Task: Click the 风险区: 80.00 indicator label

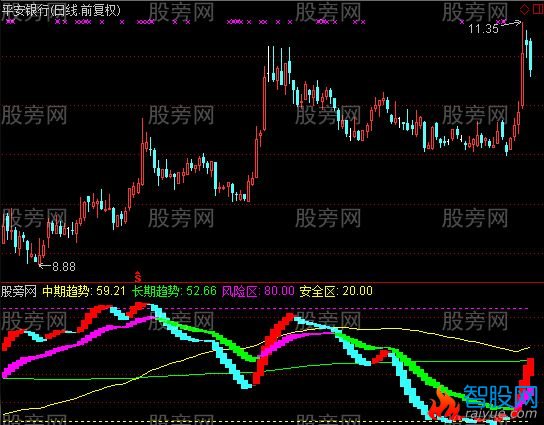Action: [x=258, y=291]
